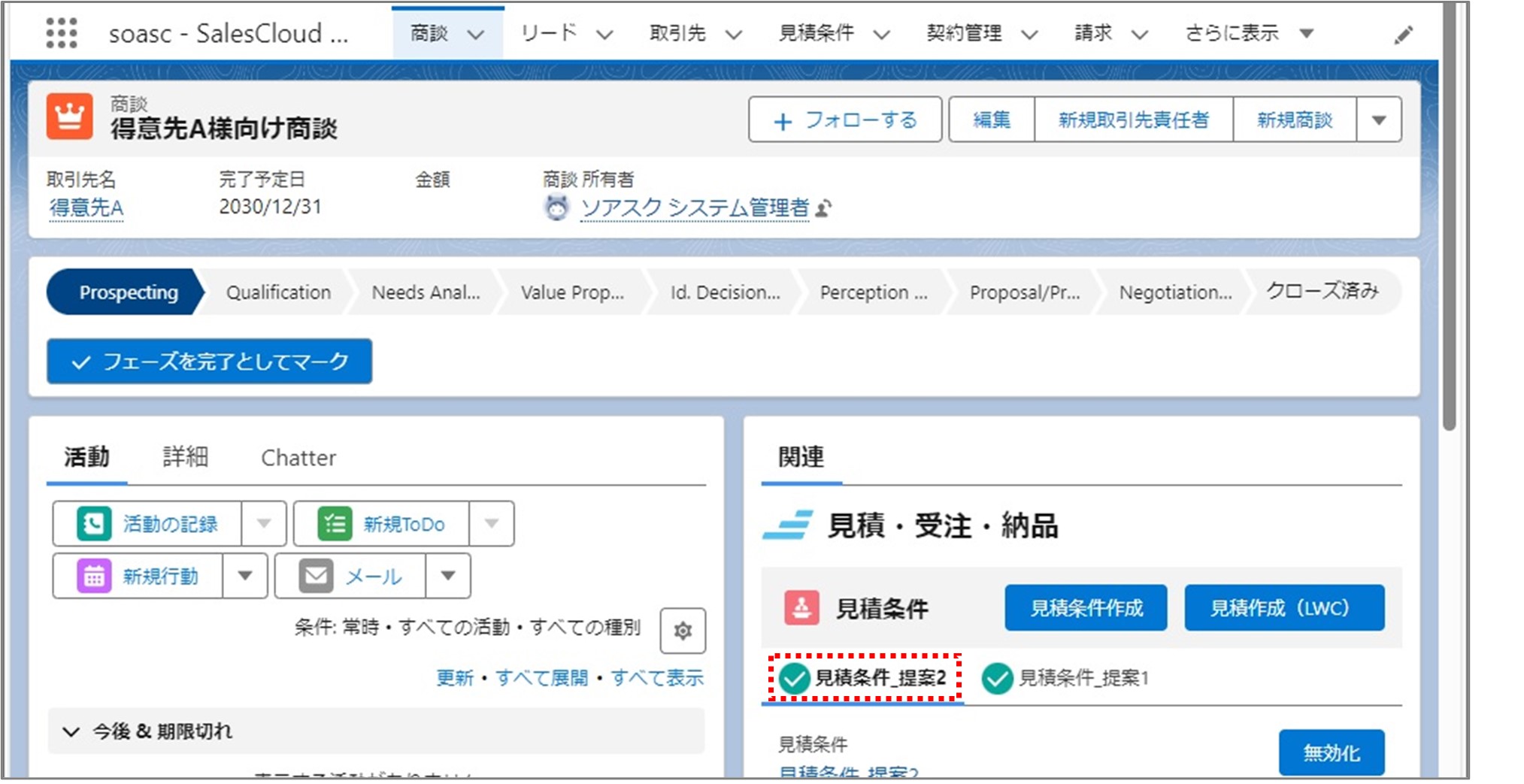Open the 見積条件 nav dropdown chevron
Screen dimensions: 1524x784
[x=882, y=34]
